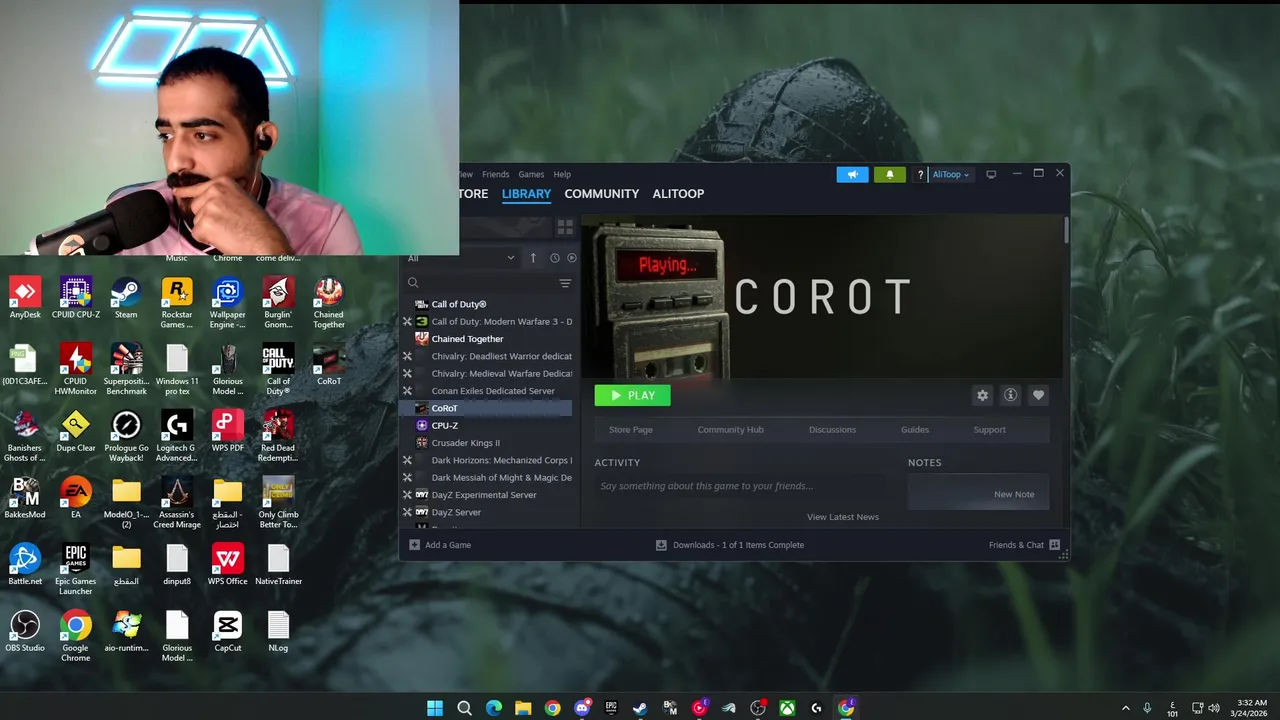Switch Steam to Big Picture mode icon
Viewport: 1280px width, 720px height.
[x=991, y=174]
